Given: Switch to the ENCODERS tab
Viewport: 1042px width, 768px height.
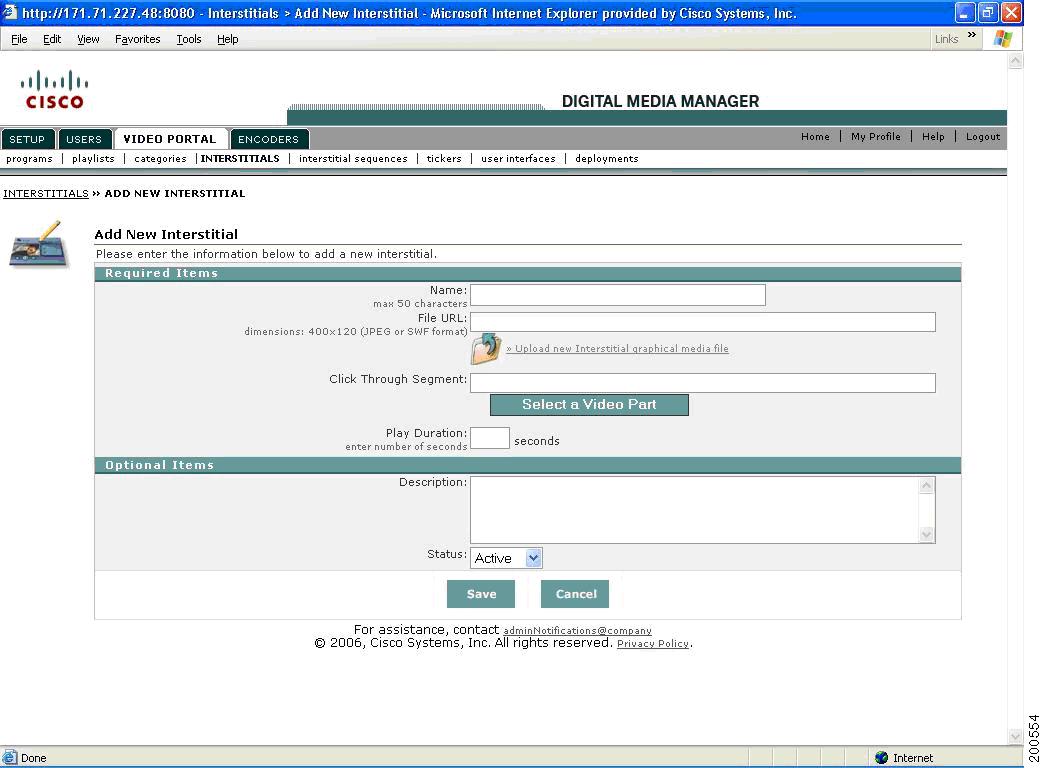Looking at the screenshot, I should point(268,139).
